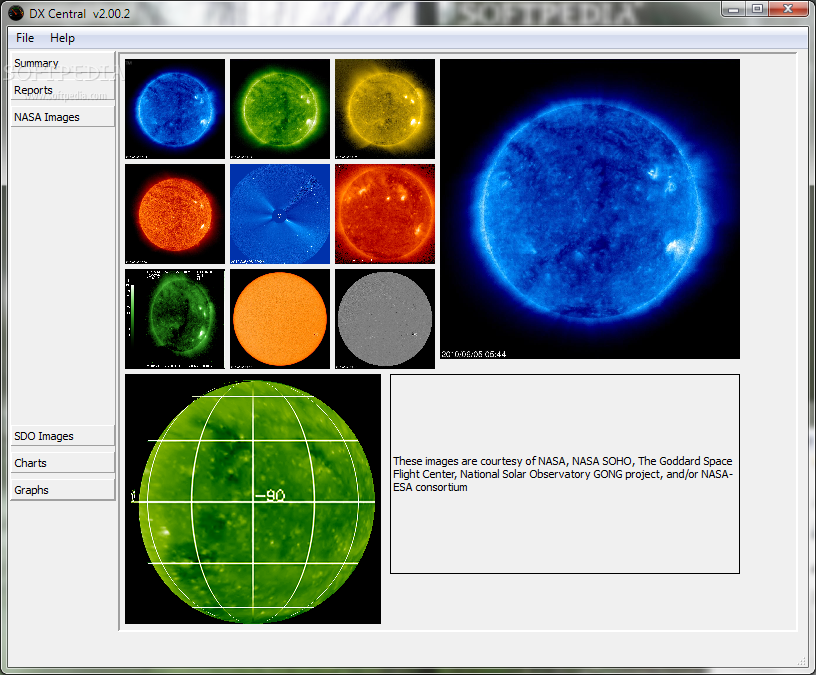The image size is (816, 675).
Task: Open the Graphs section
Action: (x=62, y=490)
